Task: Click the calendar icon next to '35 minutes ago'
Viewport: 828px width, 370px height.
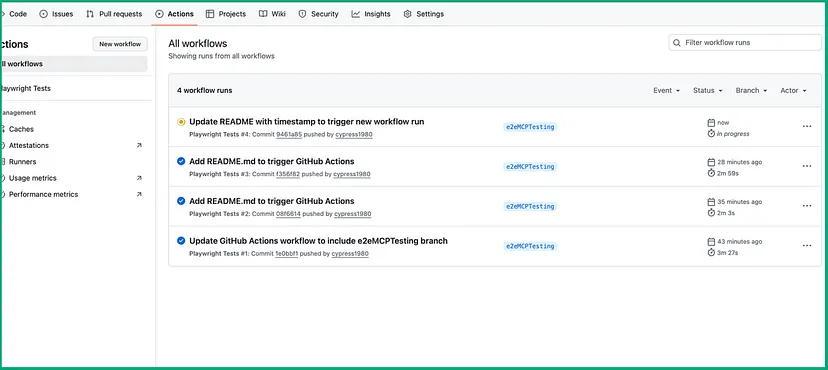Action: (711, 202)
